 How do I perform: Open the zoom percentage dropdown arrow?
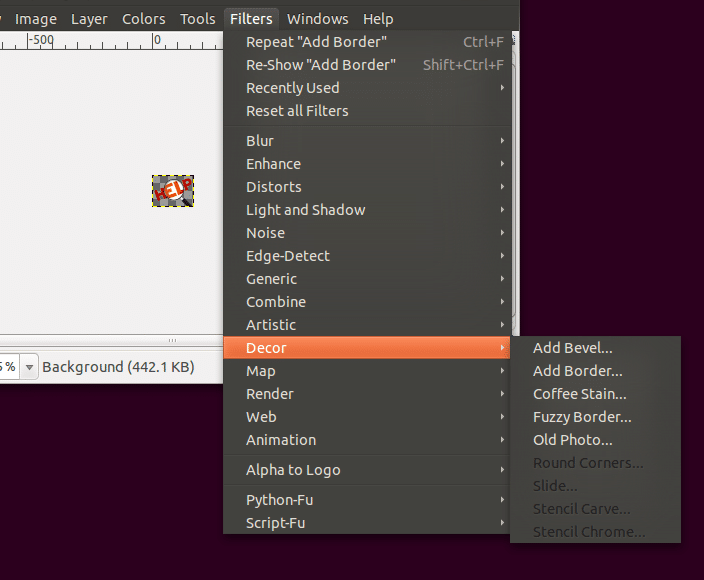[x=29, y=368]
